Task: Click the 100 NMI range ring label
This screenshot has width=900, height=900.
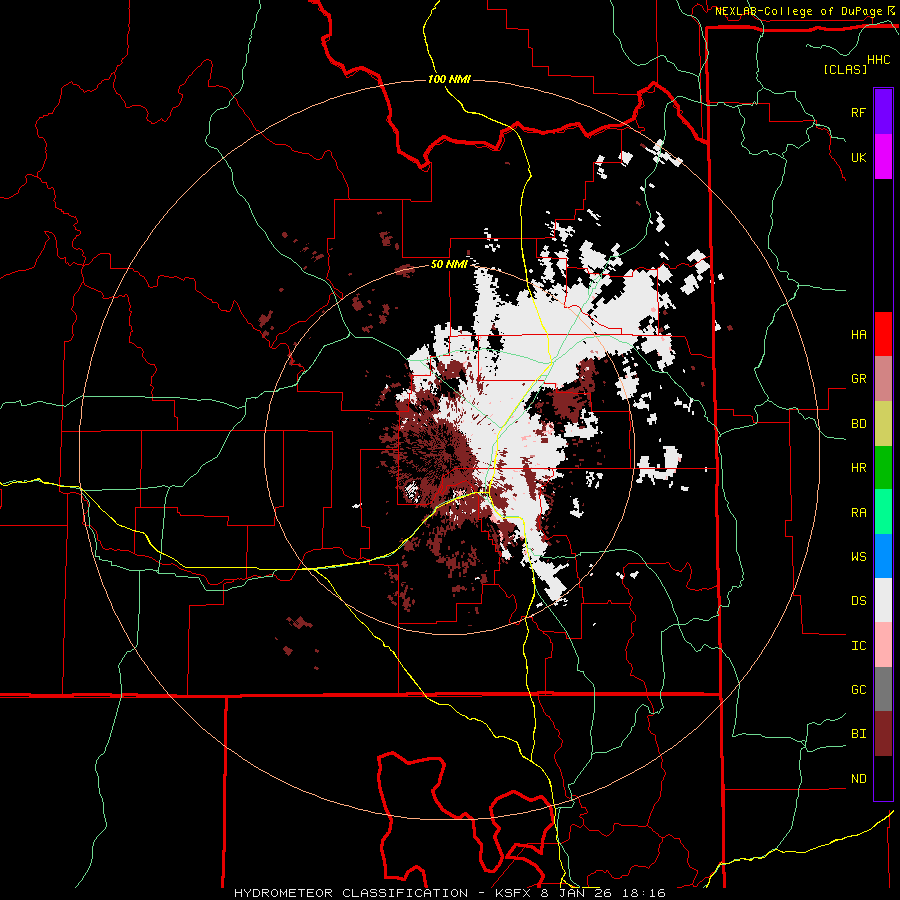Action: (x=449, y=79)
